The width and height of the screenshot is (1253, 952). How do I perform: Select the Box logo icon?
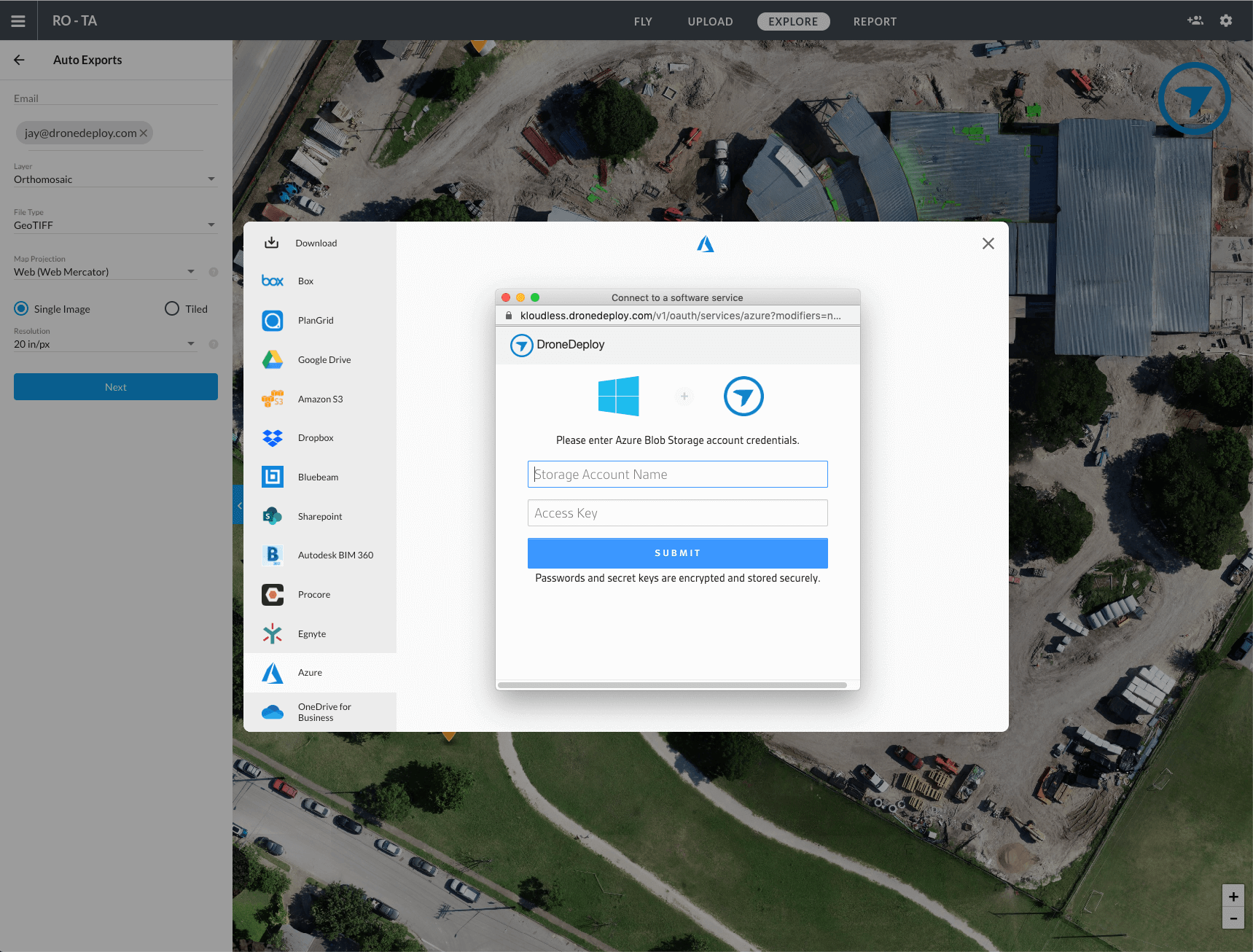click(x=273, y=281)
